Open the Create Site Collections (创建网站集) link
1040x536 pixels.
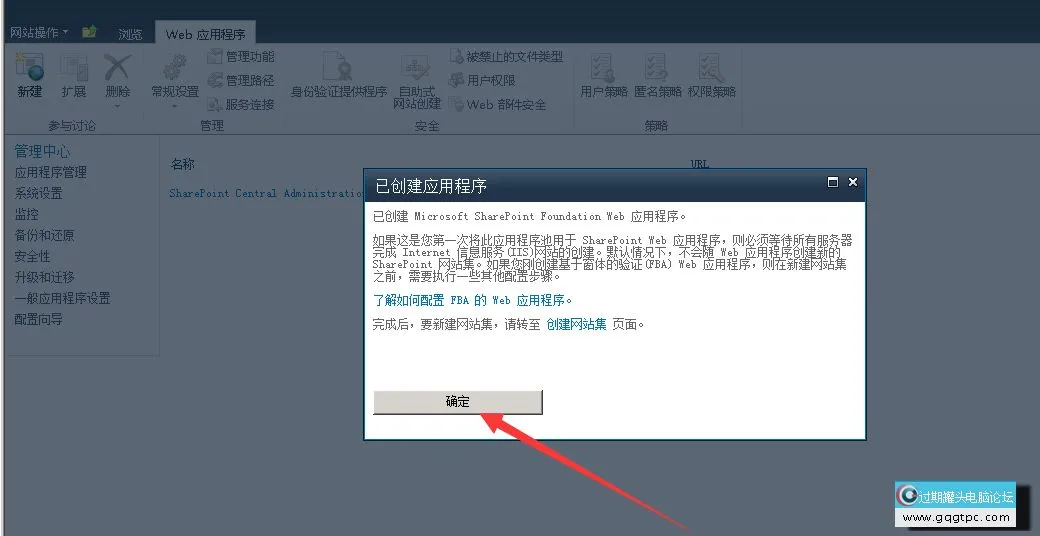coord(576,324)
